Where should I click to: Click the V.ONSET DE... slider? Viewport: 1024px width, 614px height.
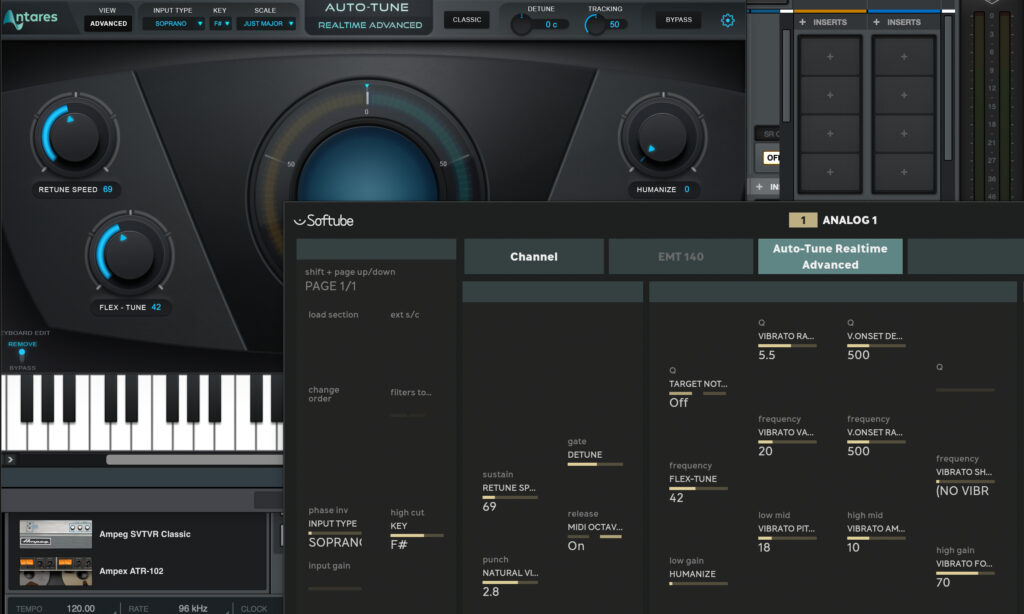pos(876,346)
